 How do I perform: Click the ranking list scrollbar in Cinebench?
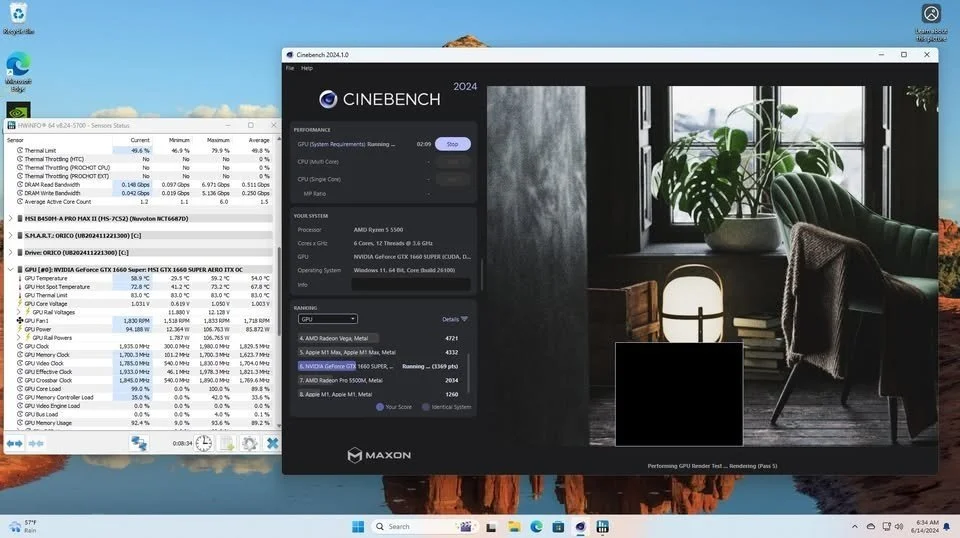469,372
